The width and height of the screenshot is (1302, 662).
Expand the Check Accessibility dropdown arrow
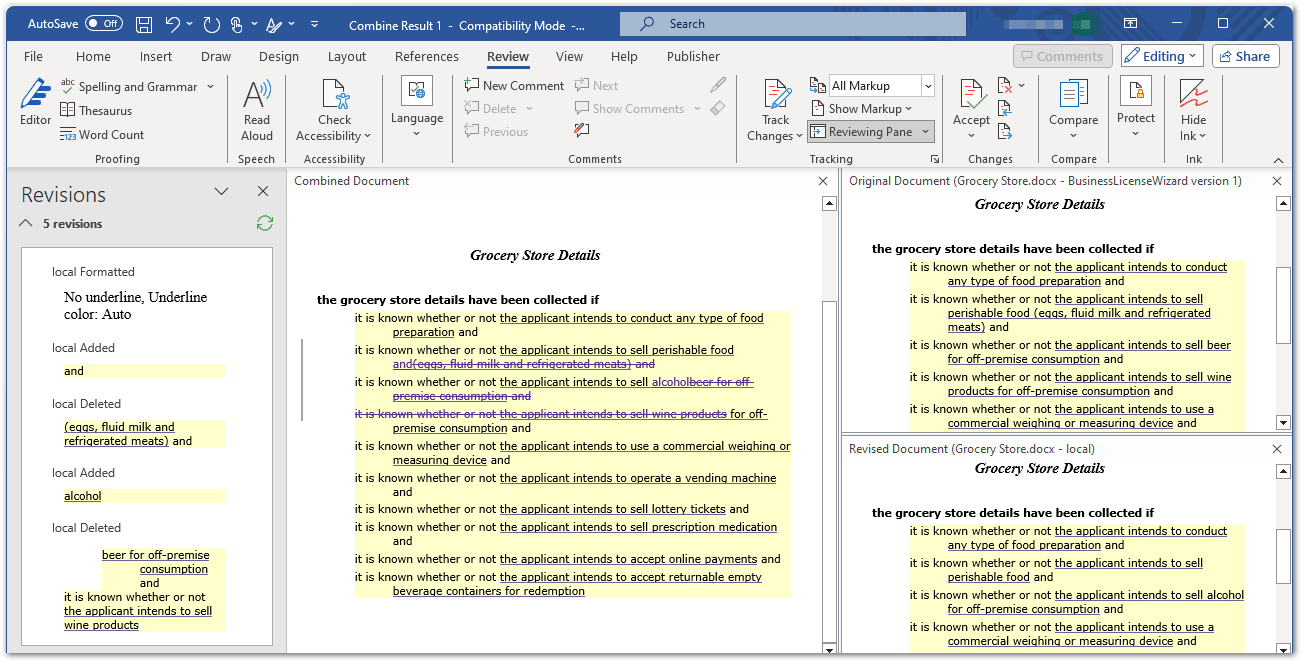pos(367,136)
